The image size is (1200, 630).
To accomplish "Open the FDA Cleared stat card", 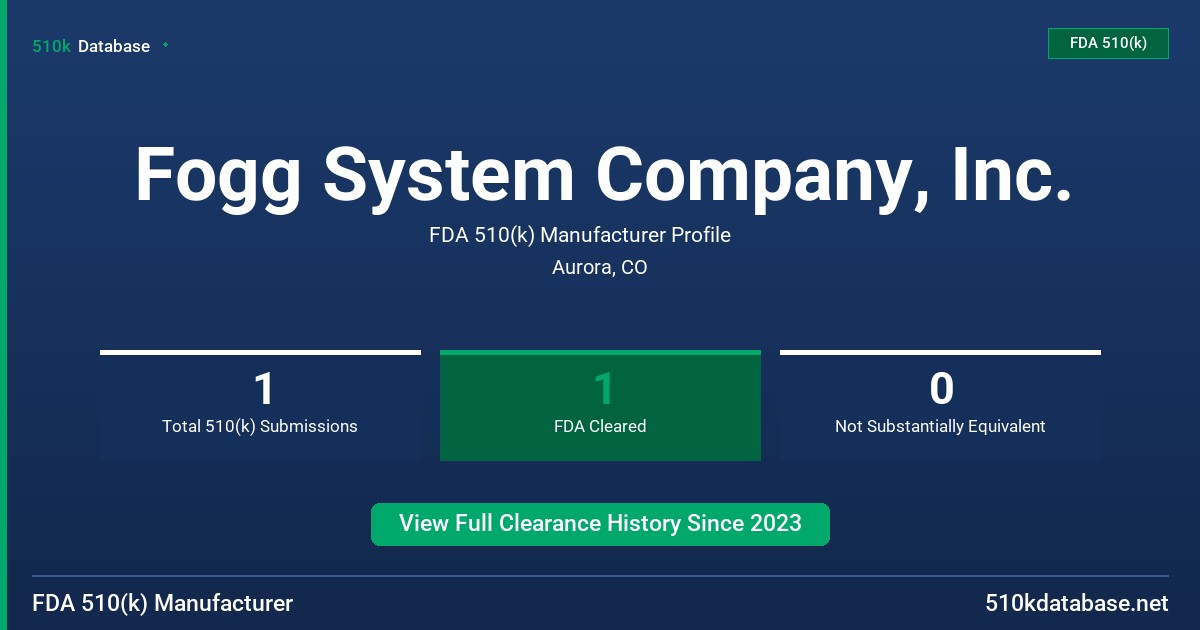I will [600, 406].
